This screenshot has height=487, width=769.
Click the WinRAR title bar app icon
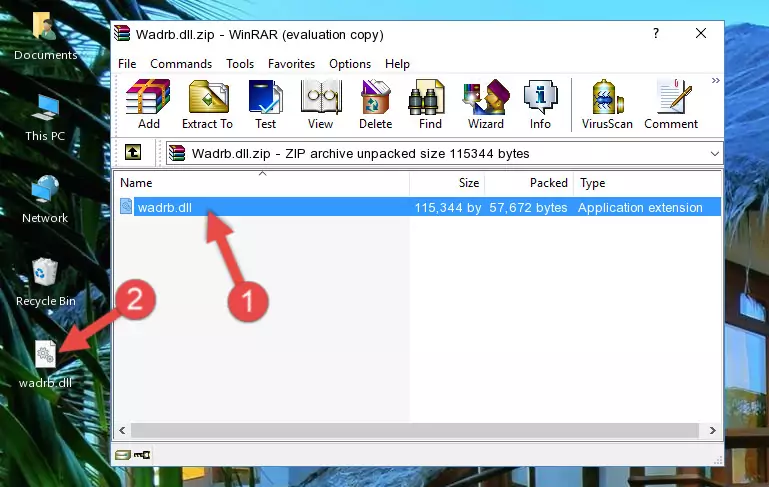click(x=122, y=34)
